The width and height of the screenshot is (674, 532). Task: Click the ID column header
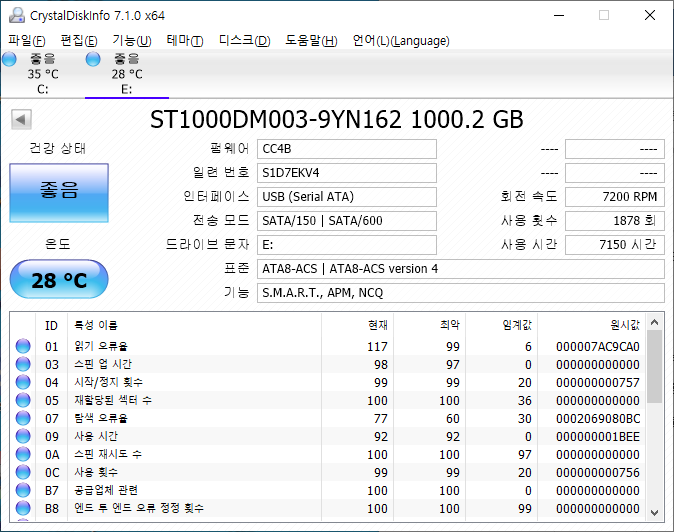(x=52, y=325)
